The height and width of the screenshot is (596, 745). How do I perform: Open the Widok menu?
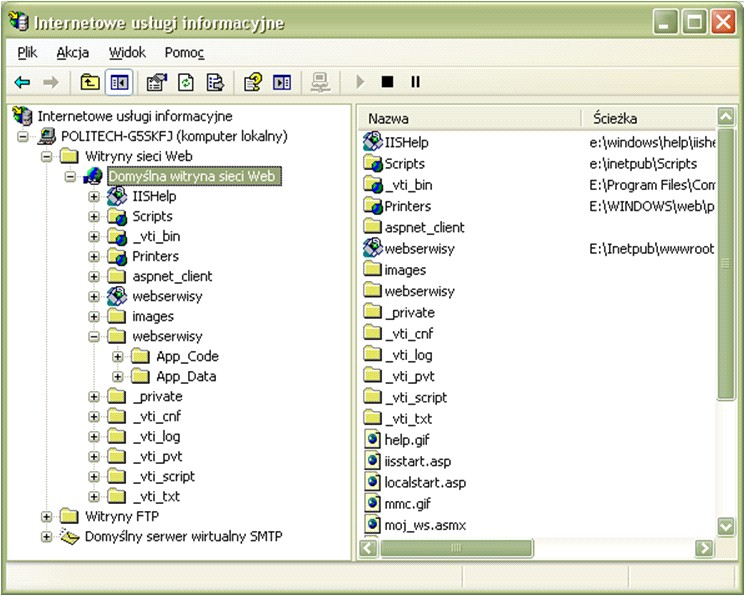(127, 52)
